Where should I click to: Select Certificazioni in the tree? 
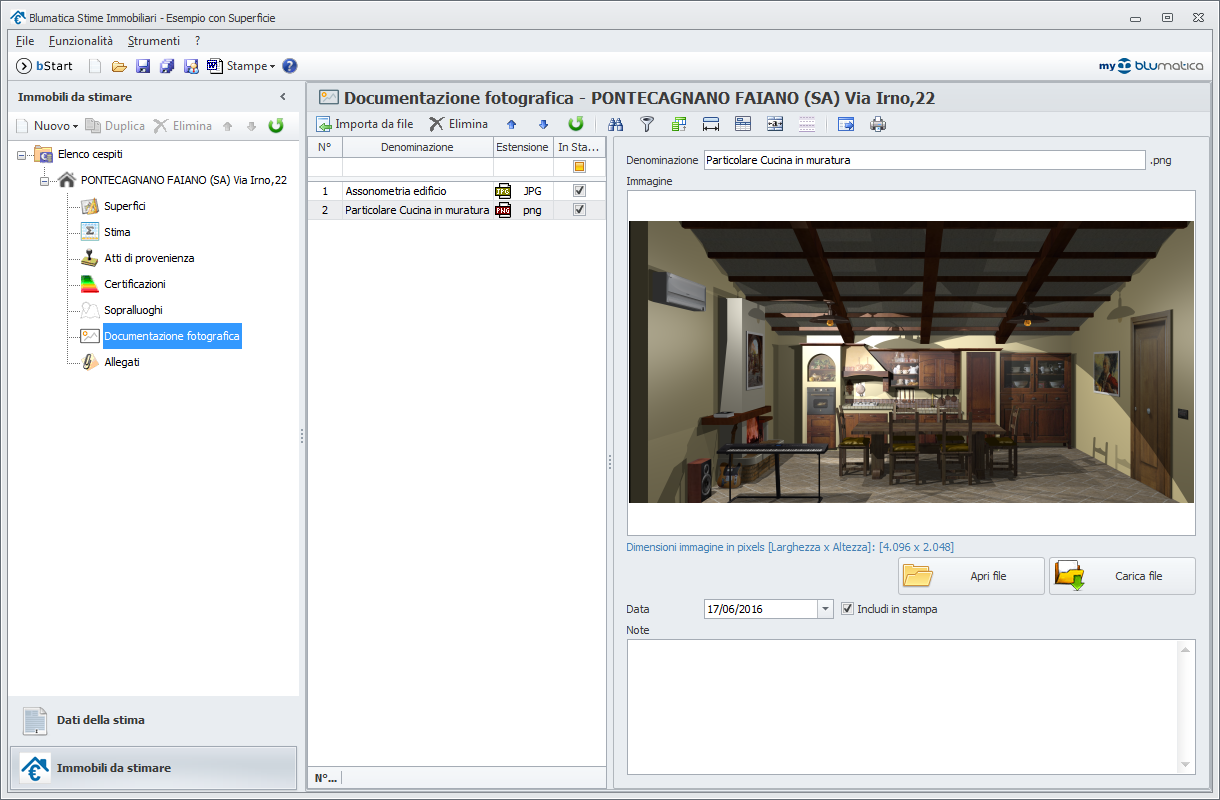pyautogui.click(x=135, y=284)
